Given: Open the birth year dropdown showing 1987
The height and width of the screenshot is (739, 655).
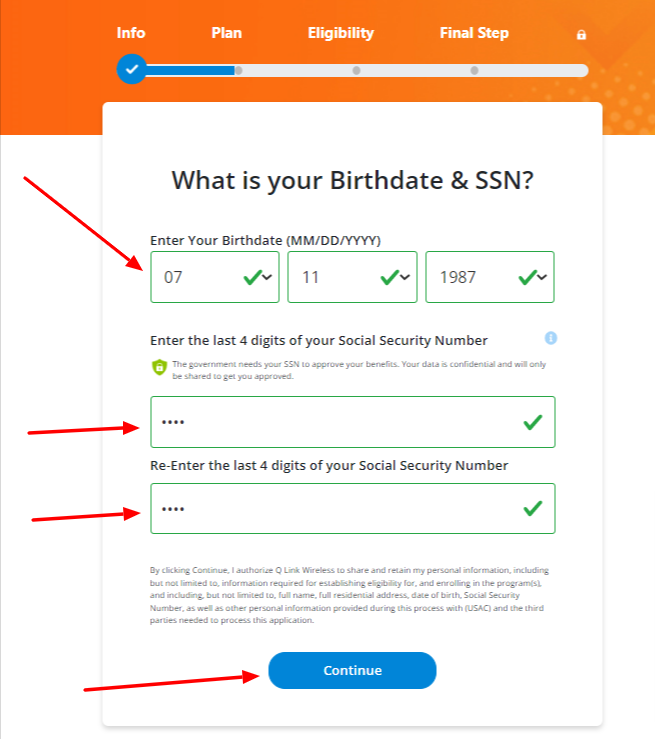Looking at the screenshot, I should [490, 277].
